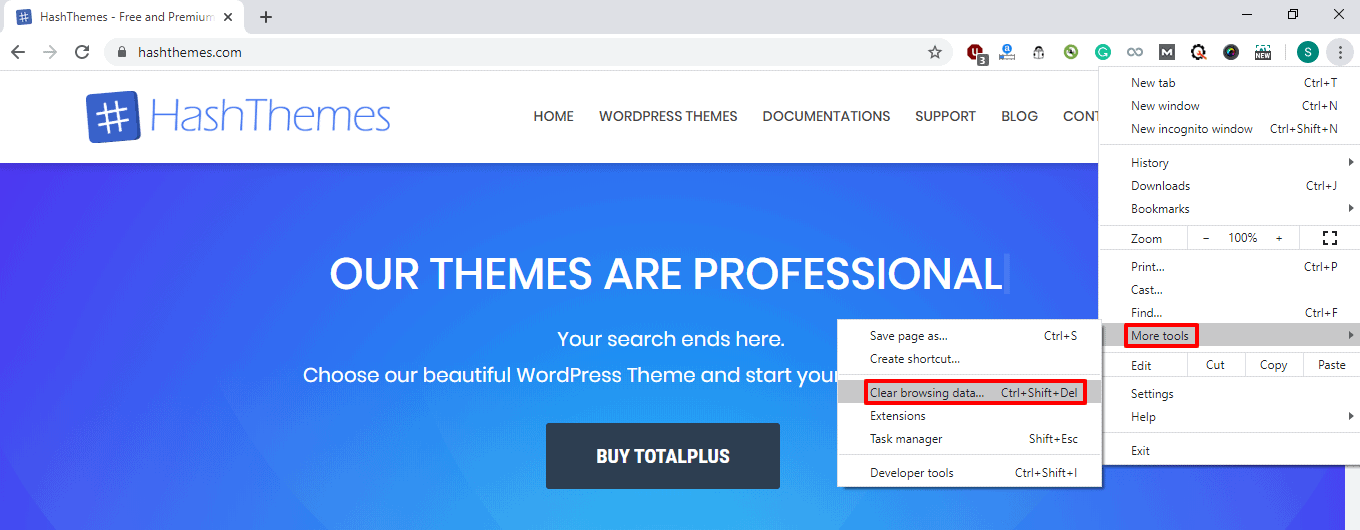The height and width of the screenshot is (530, 1360).
Task: Click the SUPPORT nav link
Action: click(945, 116)
